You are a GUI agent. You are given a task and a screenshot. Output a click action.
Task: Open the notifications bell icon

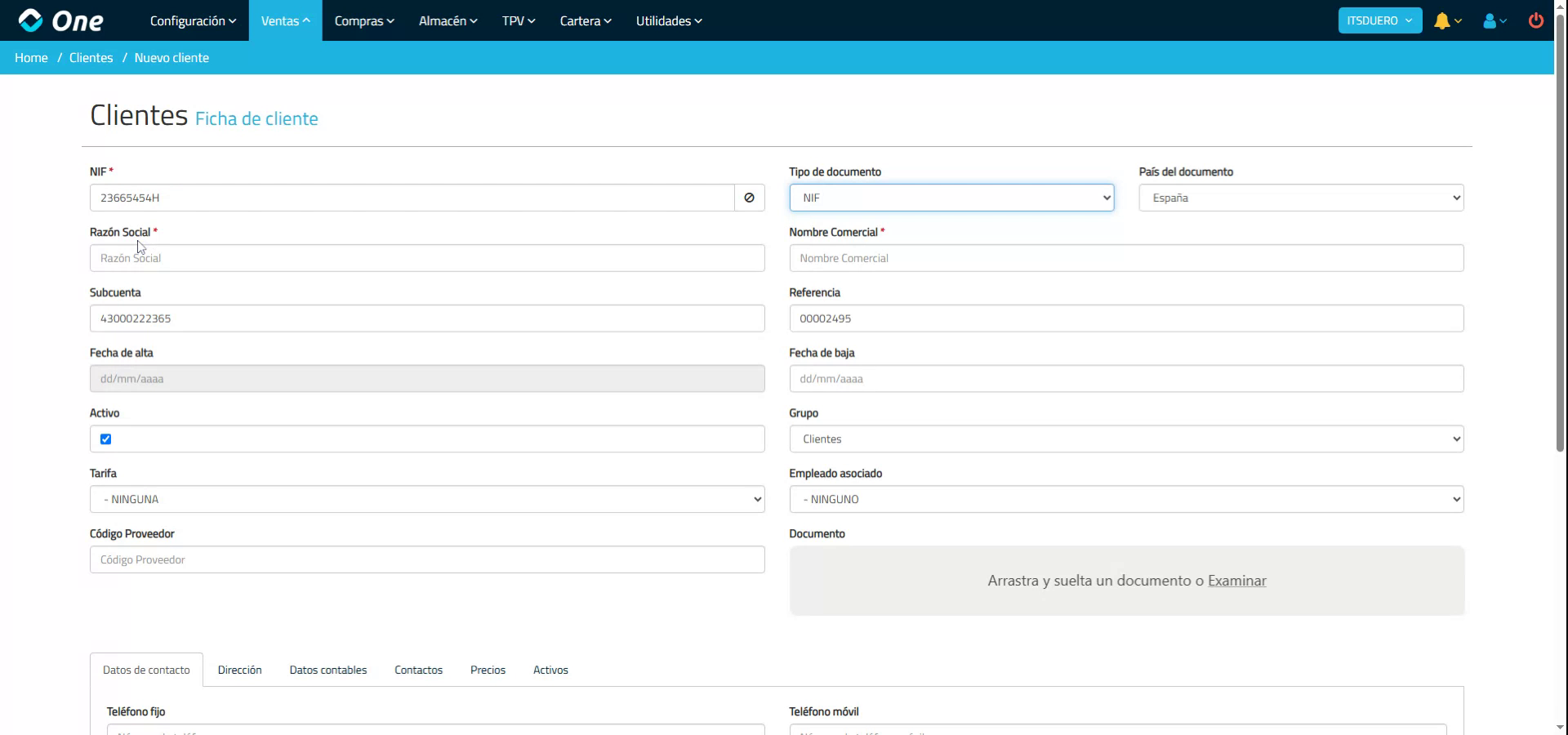[1444, 20]
